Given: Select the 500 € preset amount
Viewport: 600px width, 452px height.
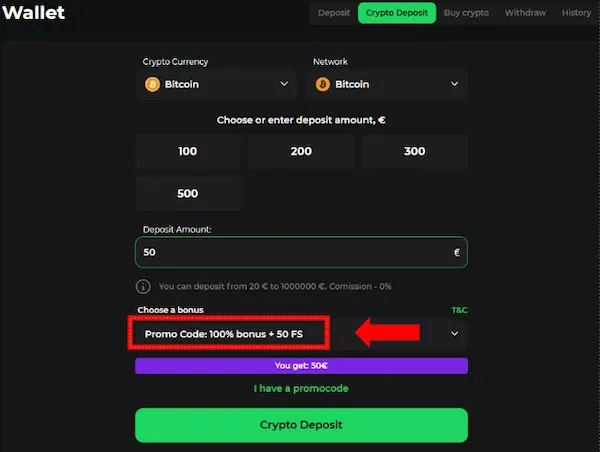Looking at the screenshot, I should point(188,194).
